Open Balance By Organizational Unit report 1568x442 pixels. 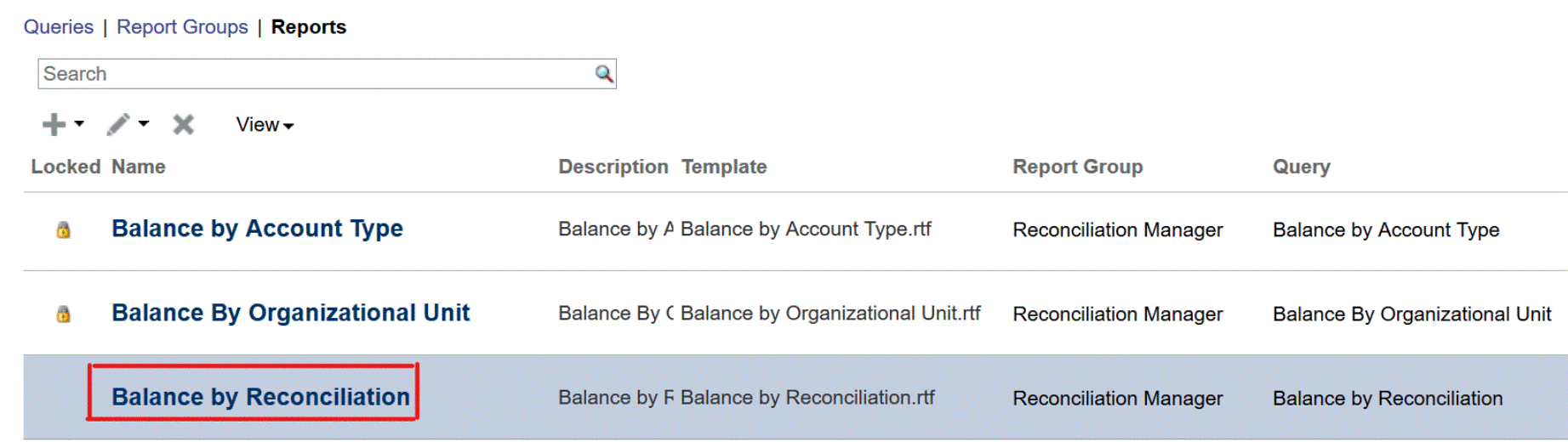(290, 313)
